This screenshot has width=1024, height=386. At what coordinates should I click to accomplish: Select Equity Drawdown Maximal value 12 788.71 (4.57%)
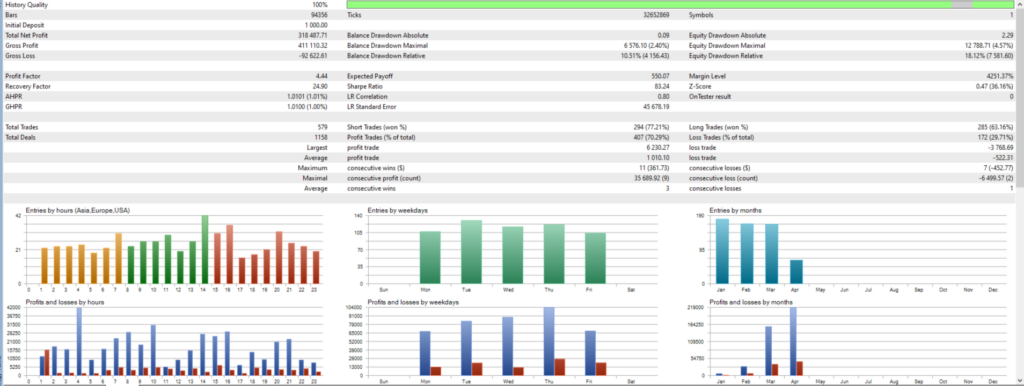(x=989, y=46)
